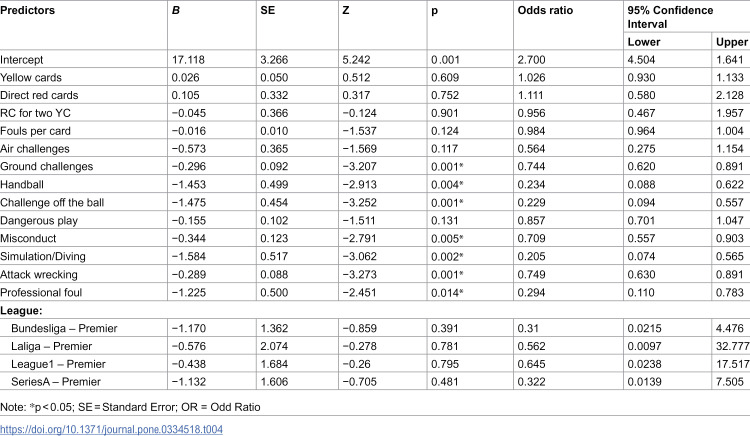Select the Lower sub-column header
This screenshot has height=436, width=750.
(644, 42)
